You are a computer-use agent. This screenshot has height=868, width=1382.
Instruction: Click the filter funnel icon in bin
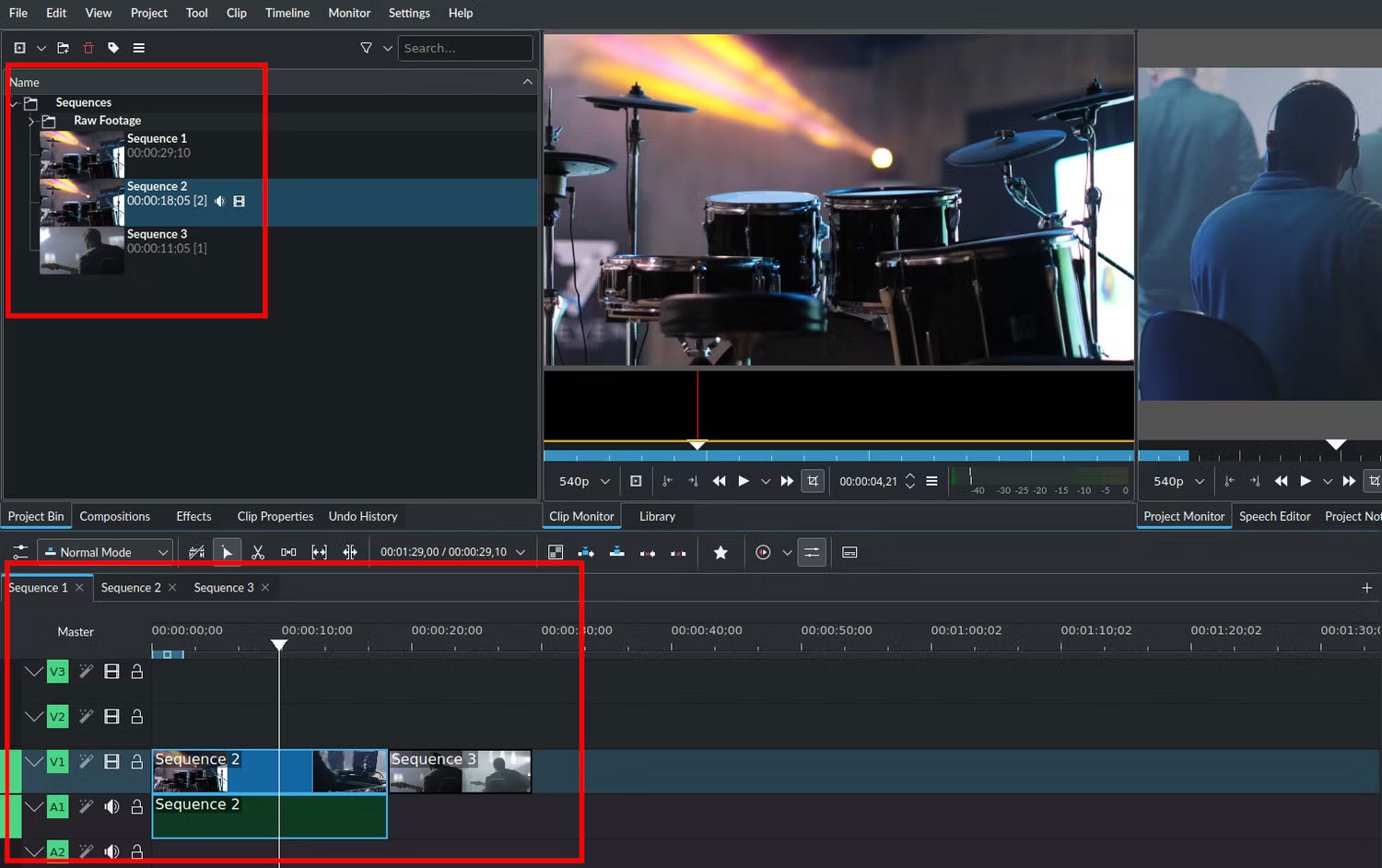[x=366, y=48]
